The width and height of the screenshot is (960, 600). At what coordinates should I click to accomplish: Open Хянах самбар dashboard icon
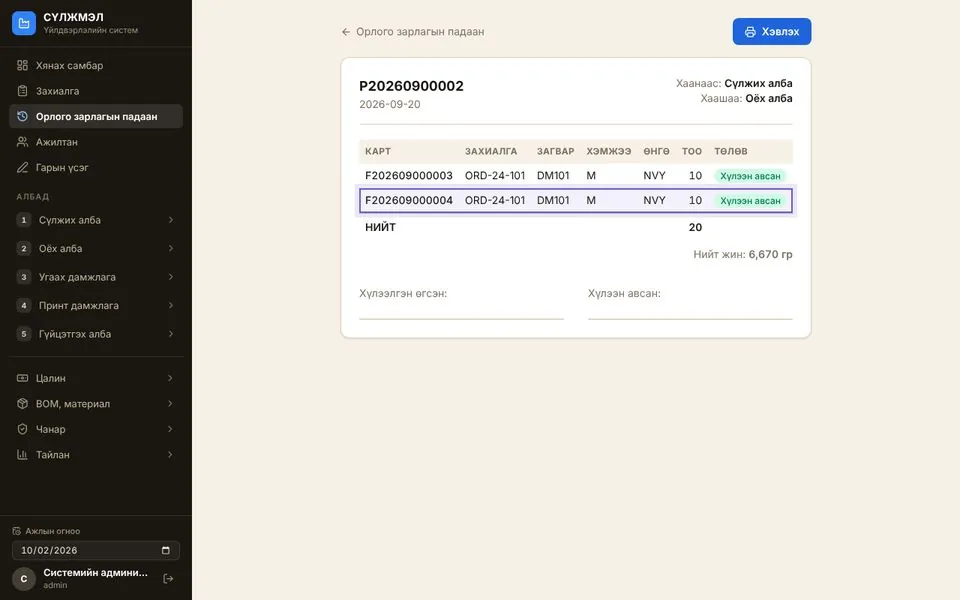(23, 66)
